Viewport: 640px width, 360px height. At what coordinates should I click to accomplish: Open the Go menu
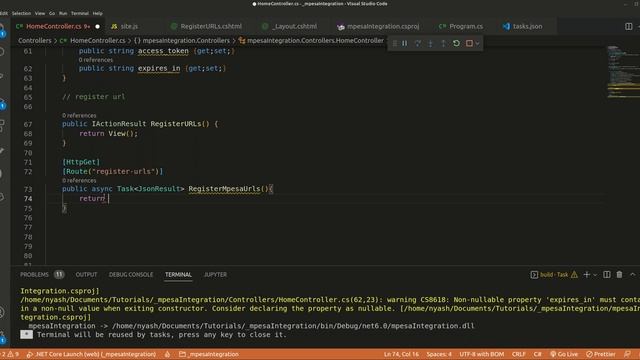click(x=52, y=13)
